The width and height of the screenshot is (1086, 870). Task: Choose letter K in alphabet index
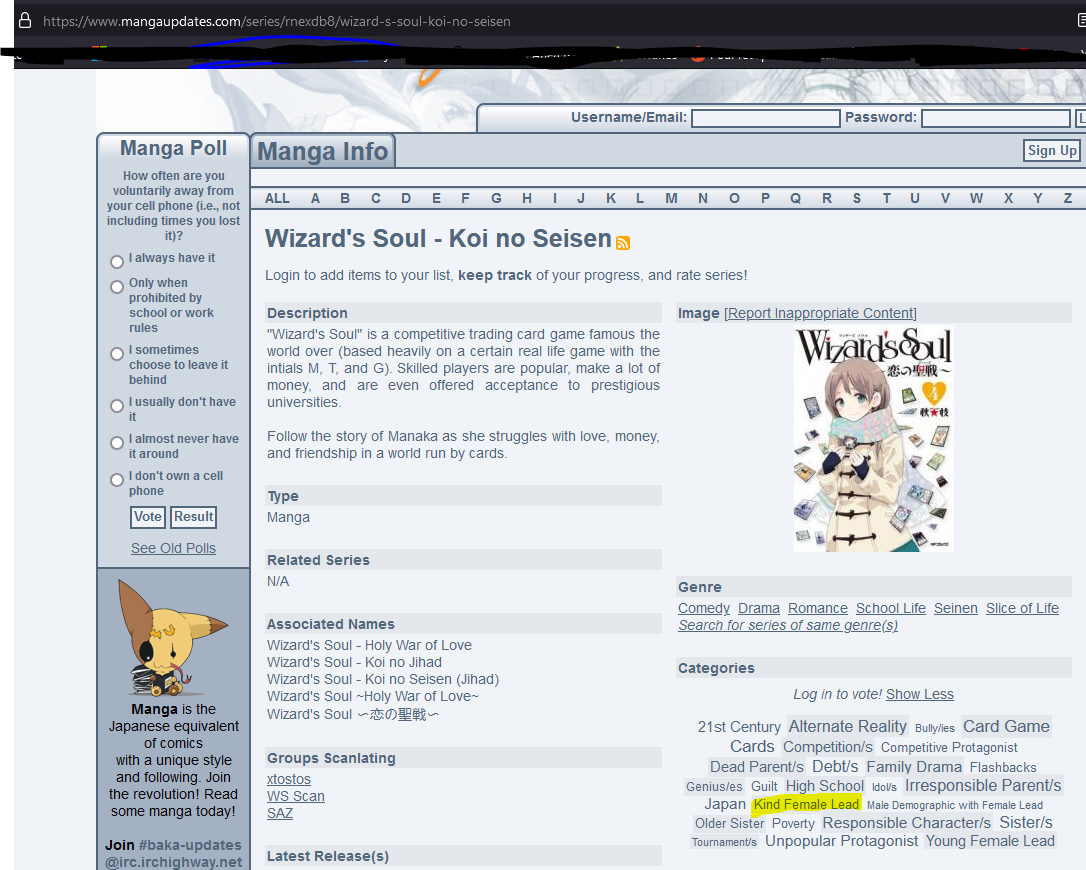pos(611,199)
